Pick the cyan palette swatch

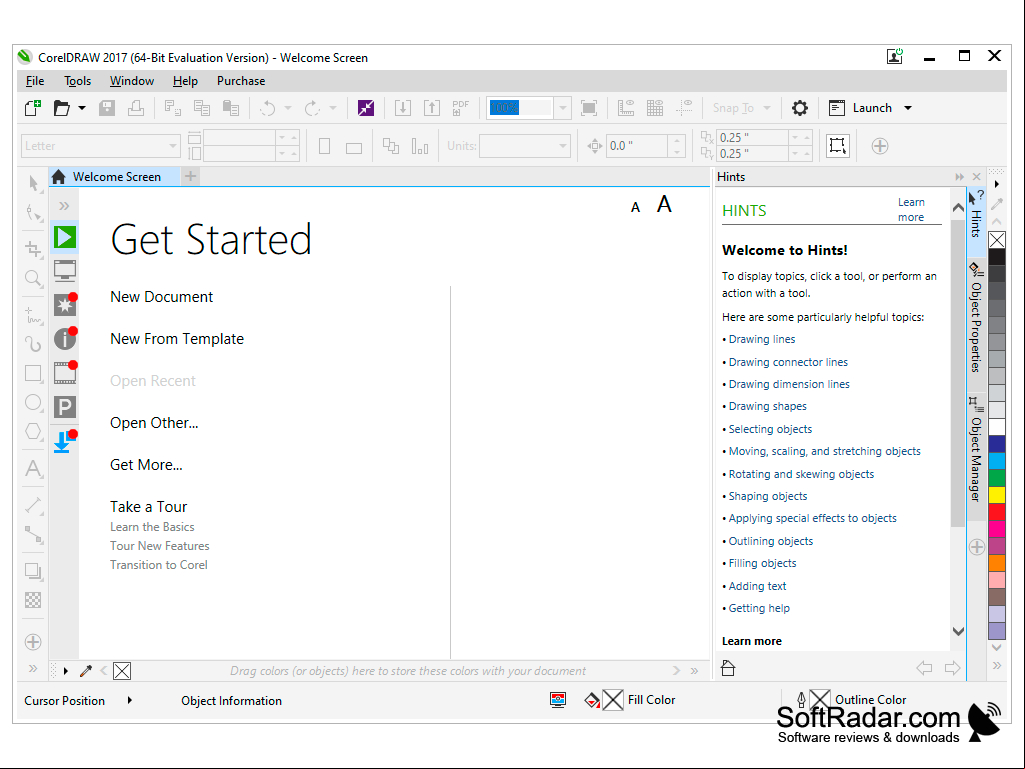997,461
